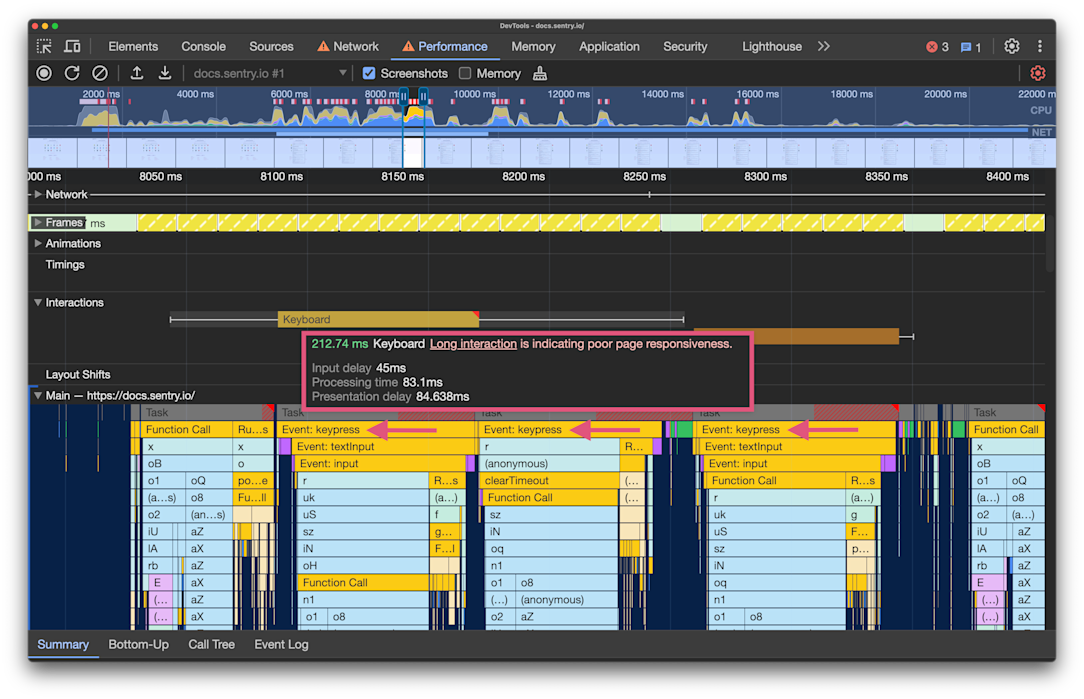
Task: Collapse the Interactions track
Action: tap(38, 302)
